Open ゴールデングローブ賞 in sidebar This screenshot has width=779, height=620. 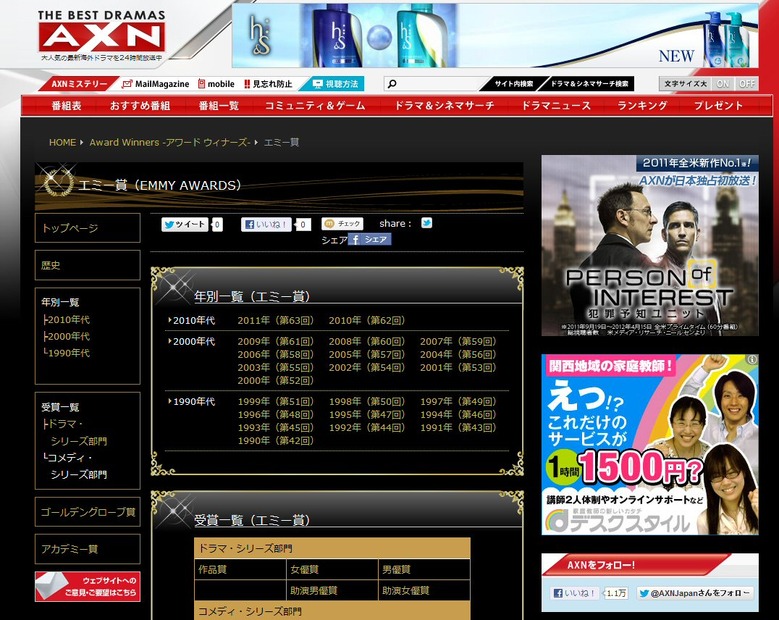click(87, 512)
